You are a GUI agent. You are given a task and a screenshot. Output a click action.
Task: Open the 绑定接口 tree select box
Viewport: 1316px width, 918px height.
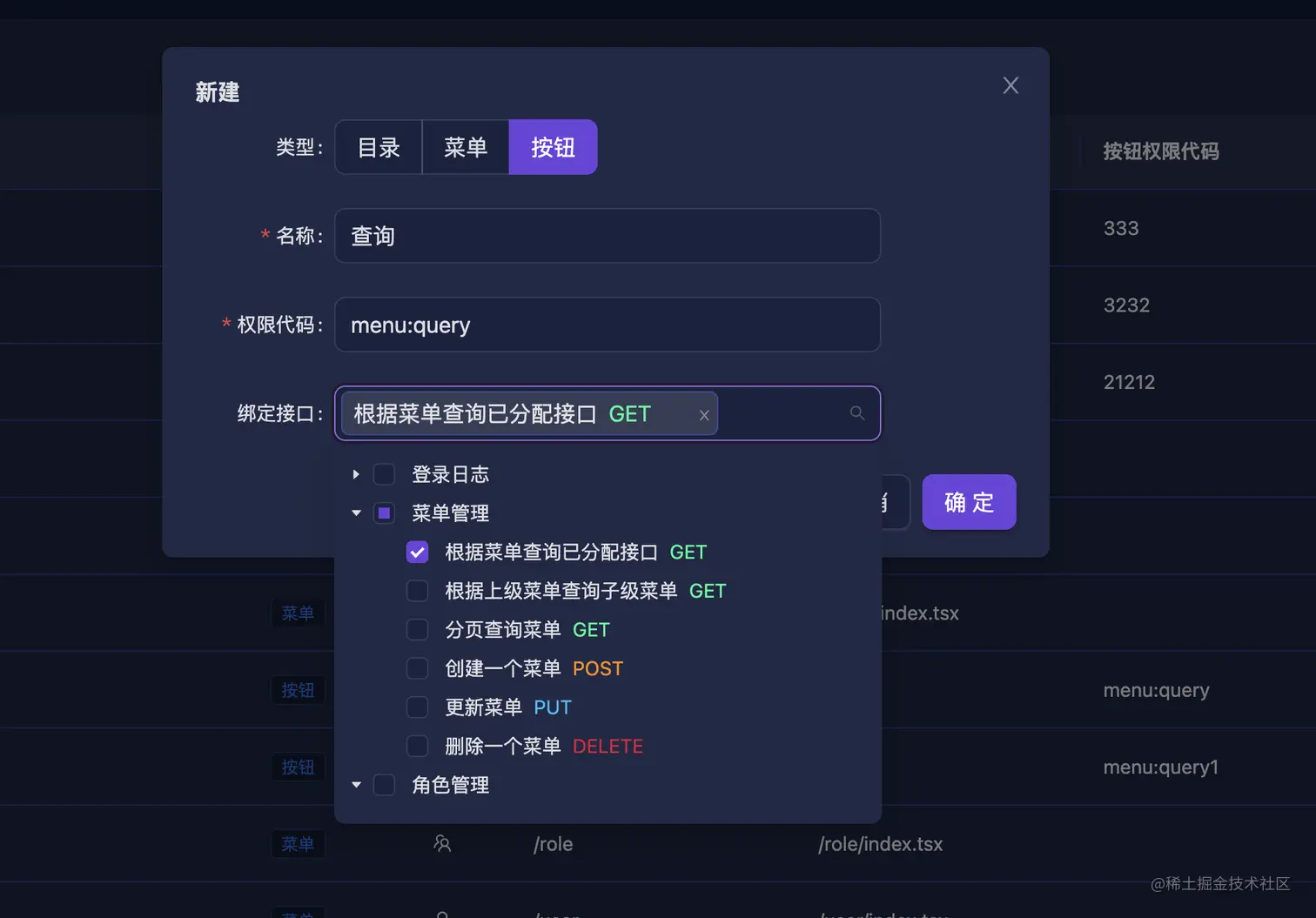[608, 413]
